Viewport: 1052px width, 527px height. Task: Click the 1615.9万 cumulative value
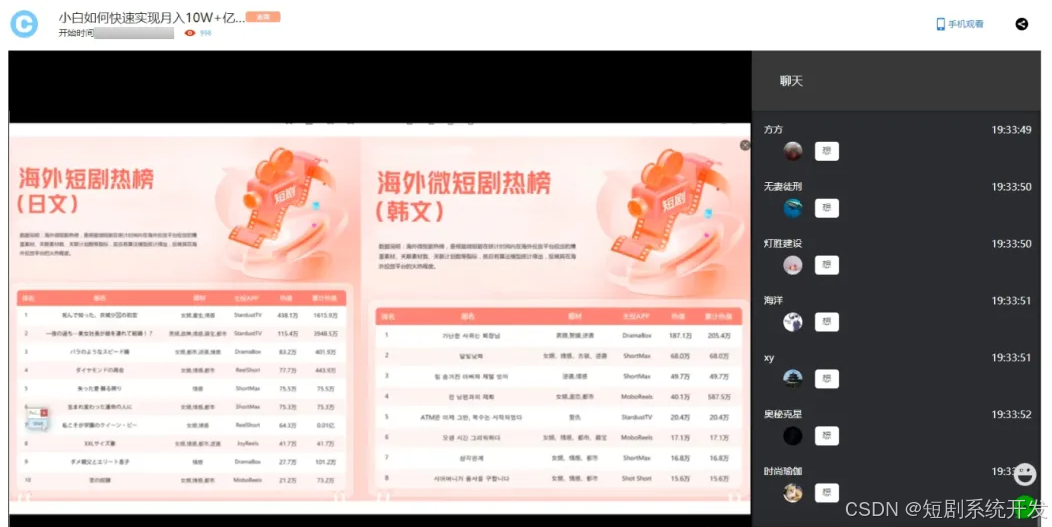pyautogui.click(x=325, y=315)
